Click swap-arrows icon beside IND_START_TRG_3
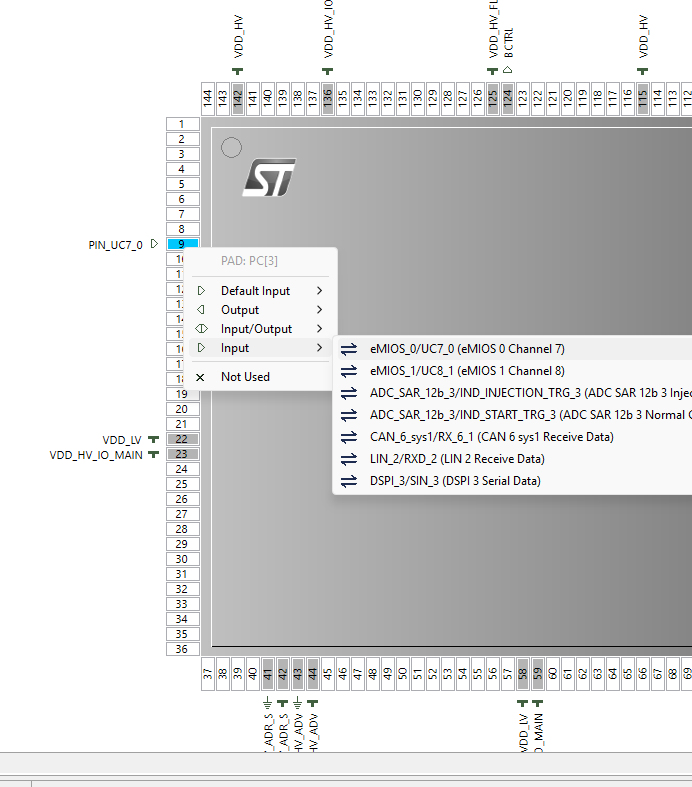 [349, 415]
